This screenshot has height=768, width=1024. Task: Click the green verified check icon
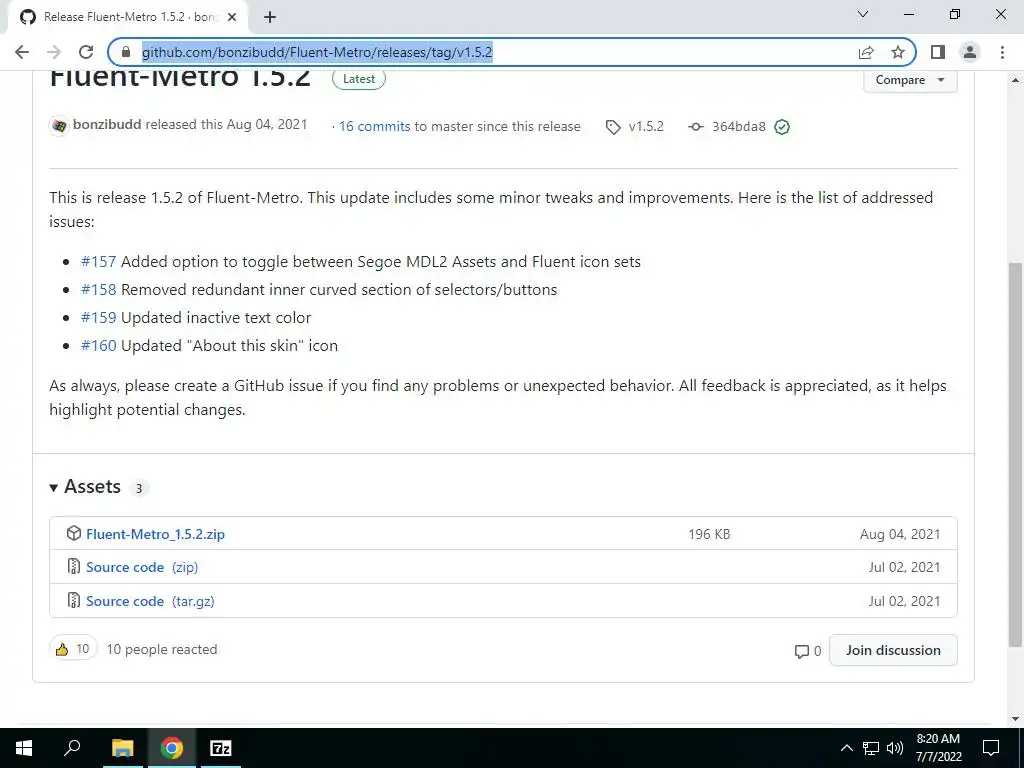tap(782, 127)
